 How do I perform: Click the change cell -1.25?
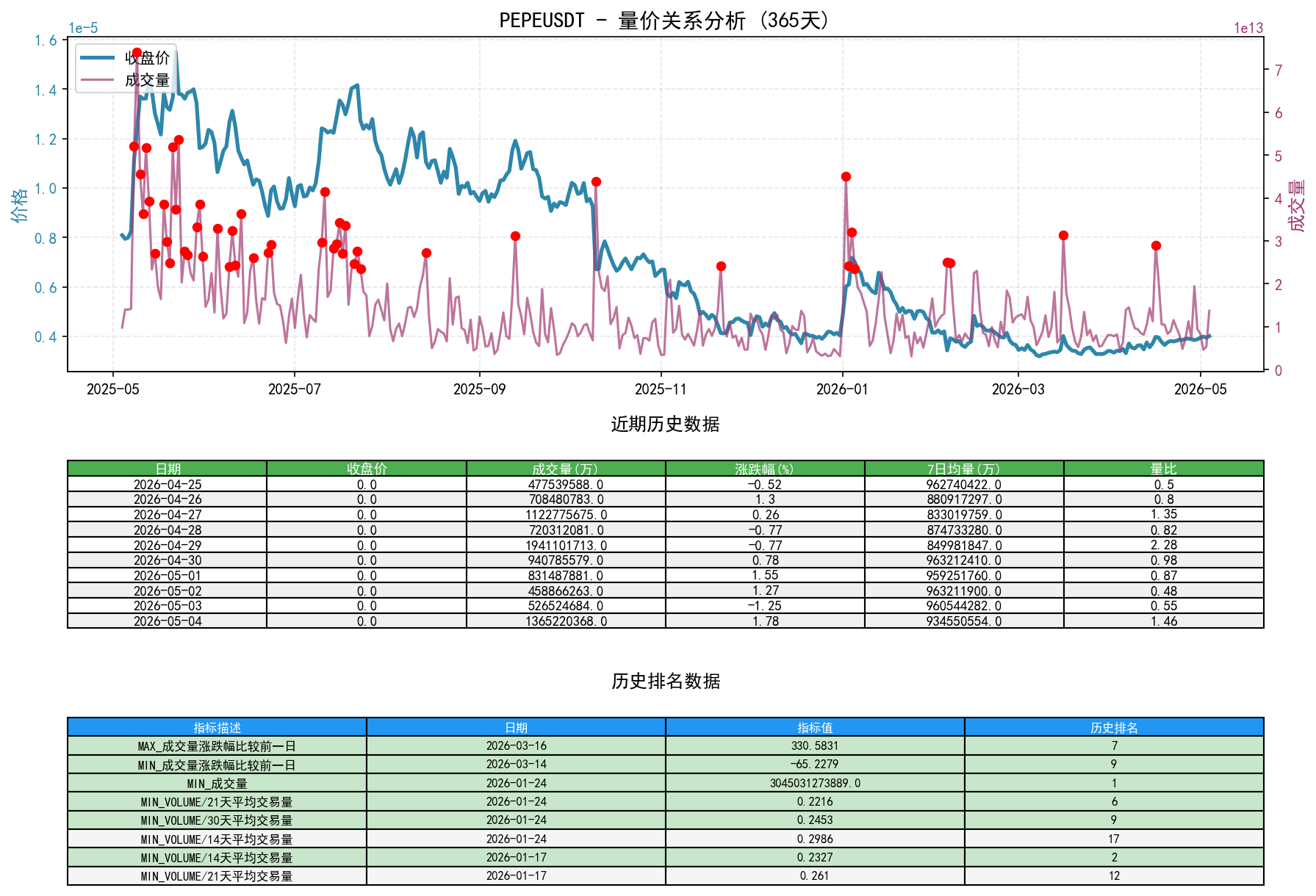pos(765,606)
